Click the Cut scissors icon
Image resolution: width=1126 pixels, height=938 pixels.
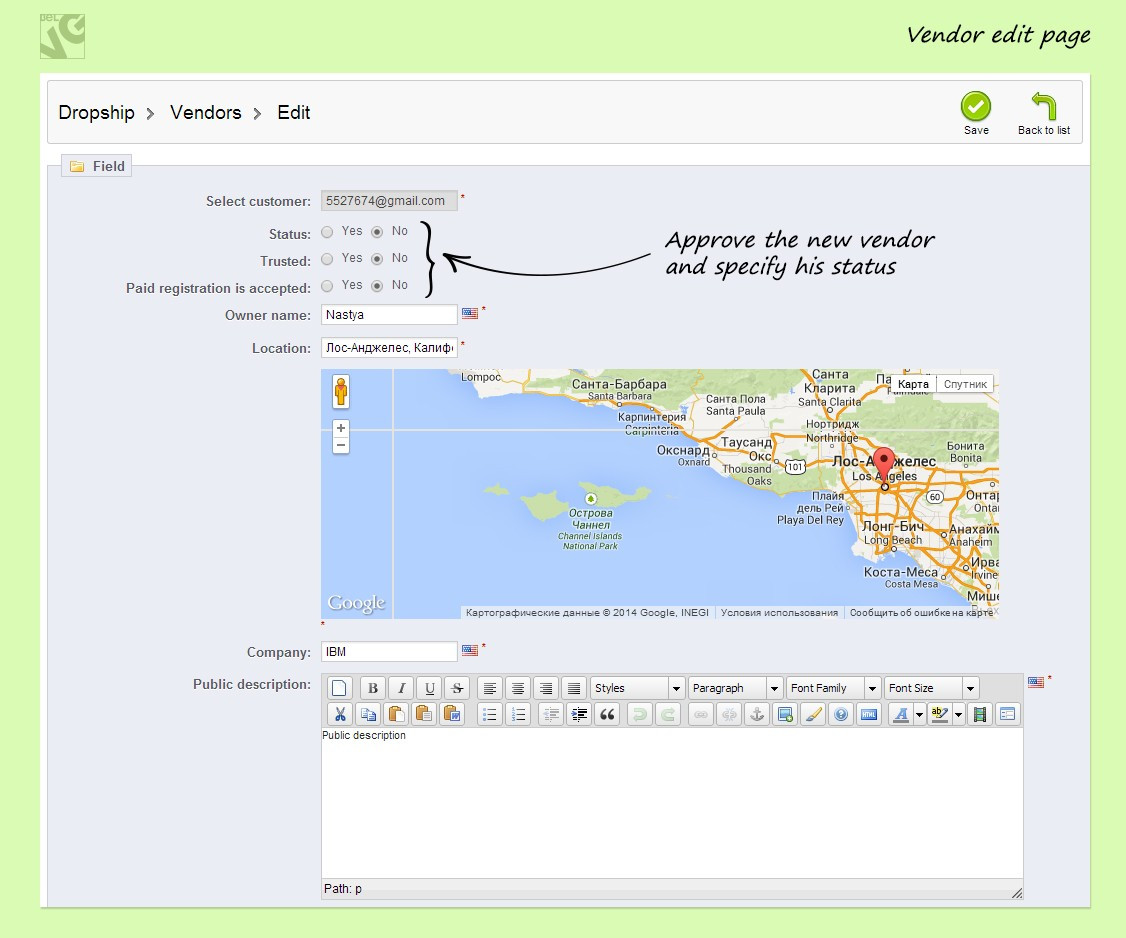(340, 714)
